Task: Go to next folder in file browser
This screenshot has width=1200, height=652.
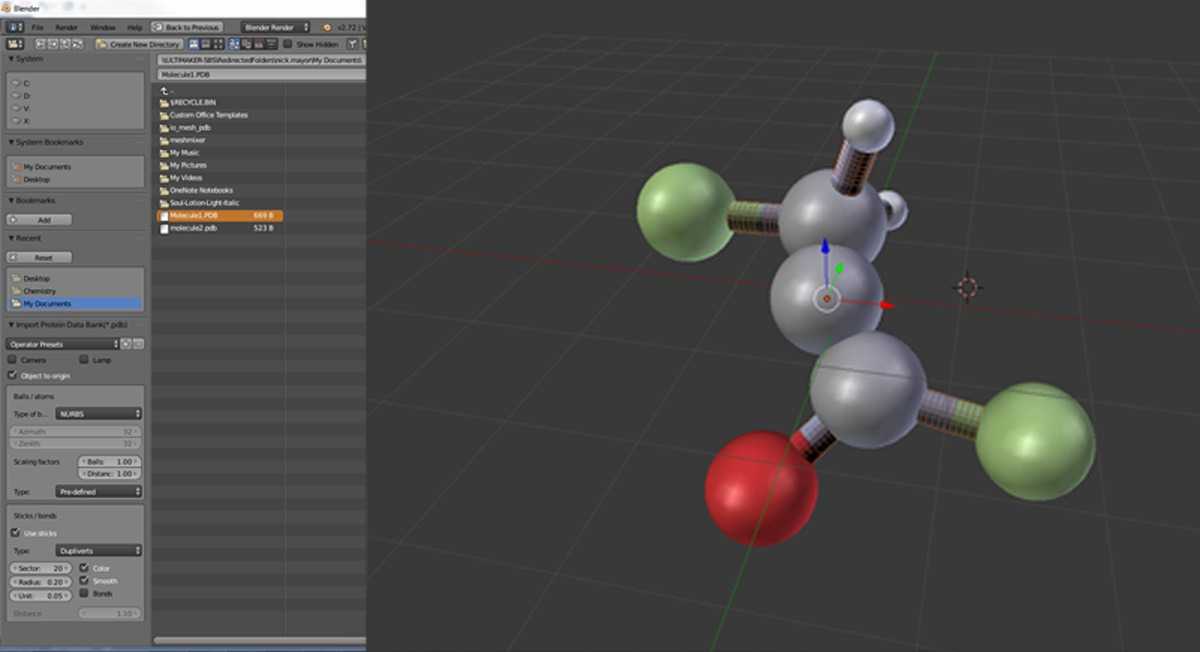Action: [x=53, y=44]
